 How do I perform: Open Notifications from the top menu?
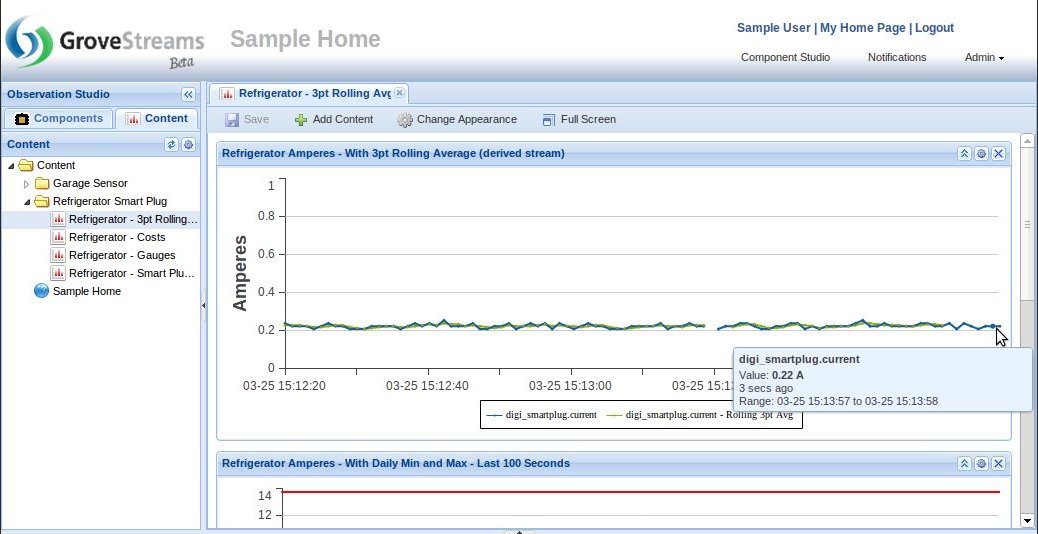[x=896, y=58]
